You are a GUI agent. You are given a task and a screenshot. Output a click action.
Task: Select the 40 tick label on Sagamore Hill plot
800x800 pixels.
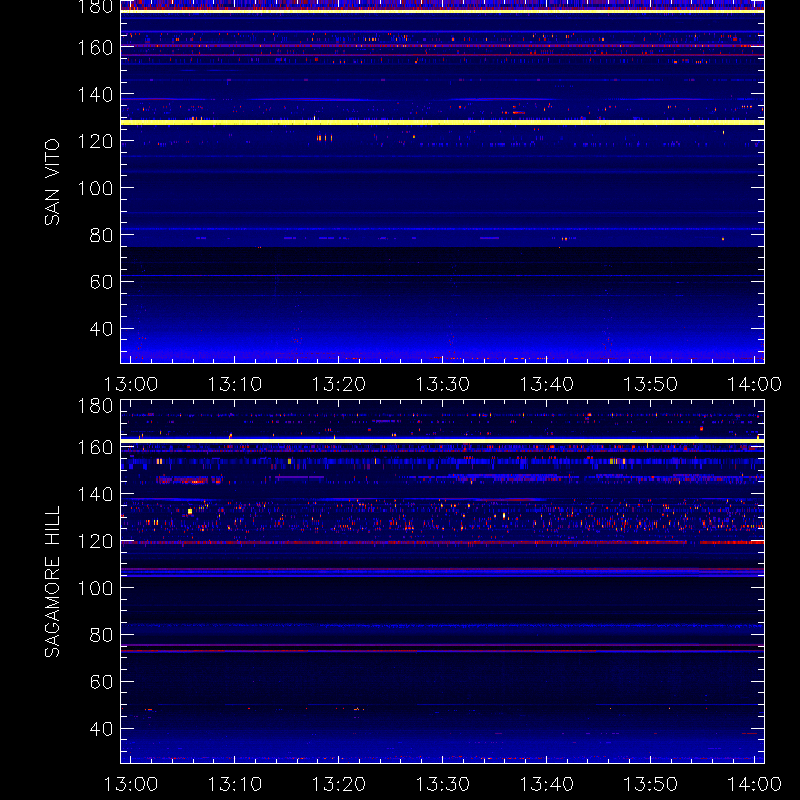pos(101,729)
